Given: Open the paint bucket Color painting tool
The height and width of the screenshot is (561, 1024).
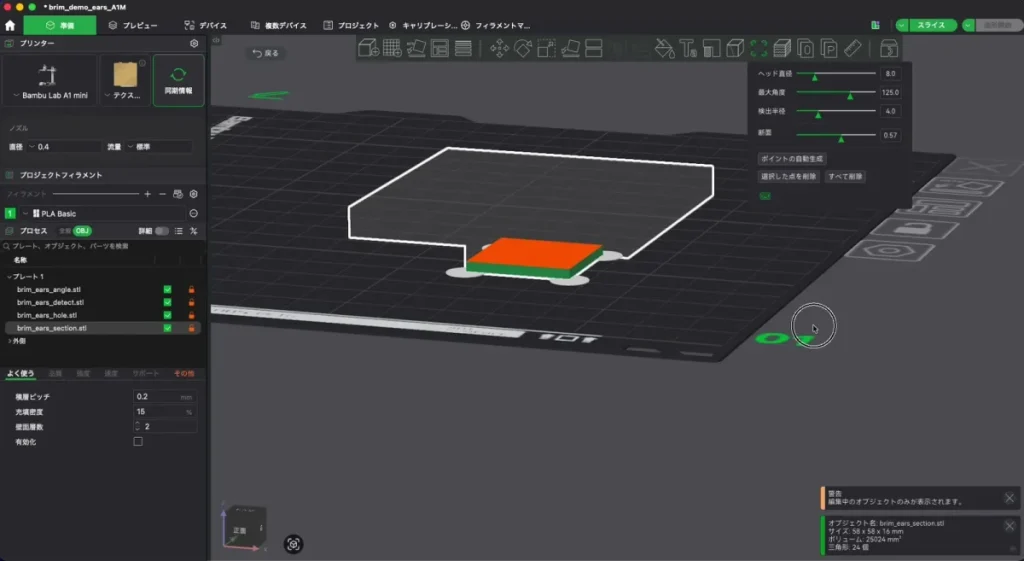Looking at the screenshot, I should tap(664, 48).
